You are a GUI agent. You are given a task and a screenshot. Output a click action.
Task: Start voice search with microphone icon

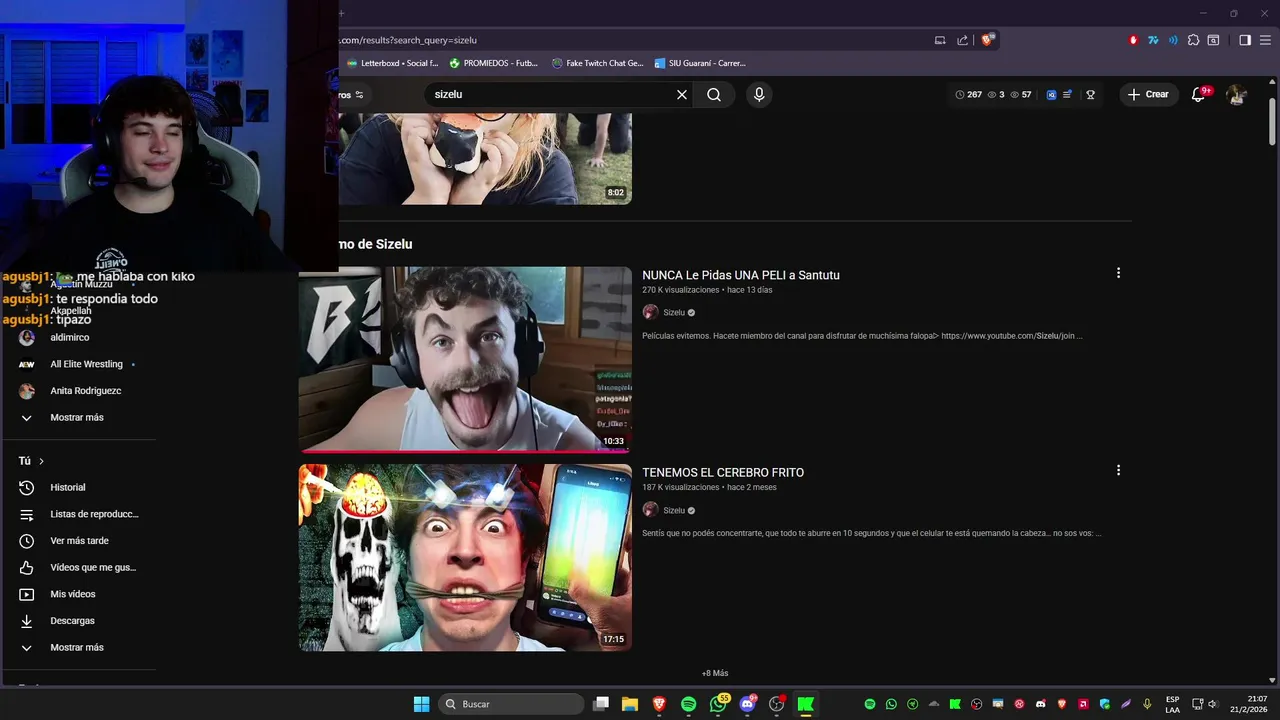759,94
